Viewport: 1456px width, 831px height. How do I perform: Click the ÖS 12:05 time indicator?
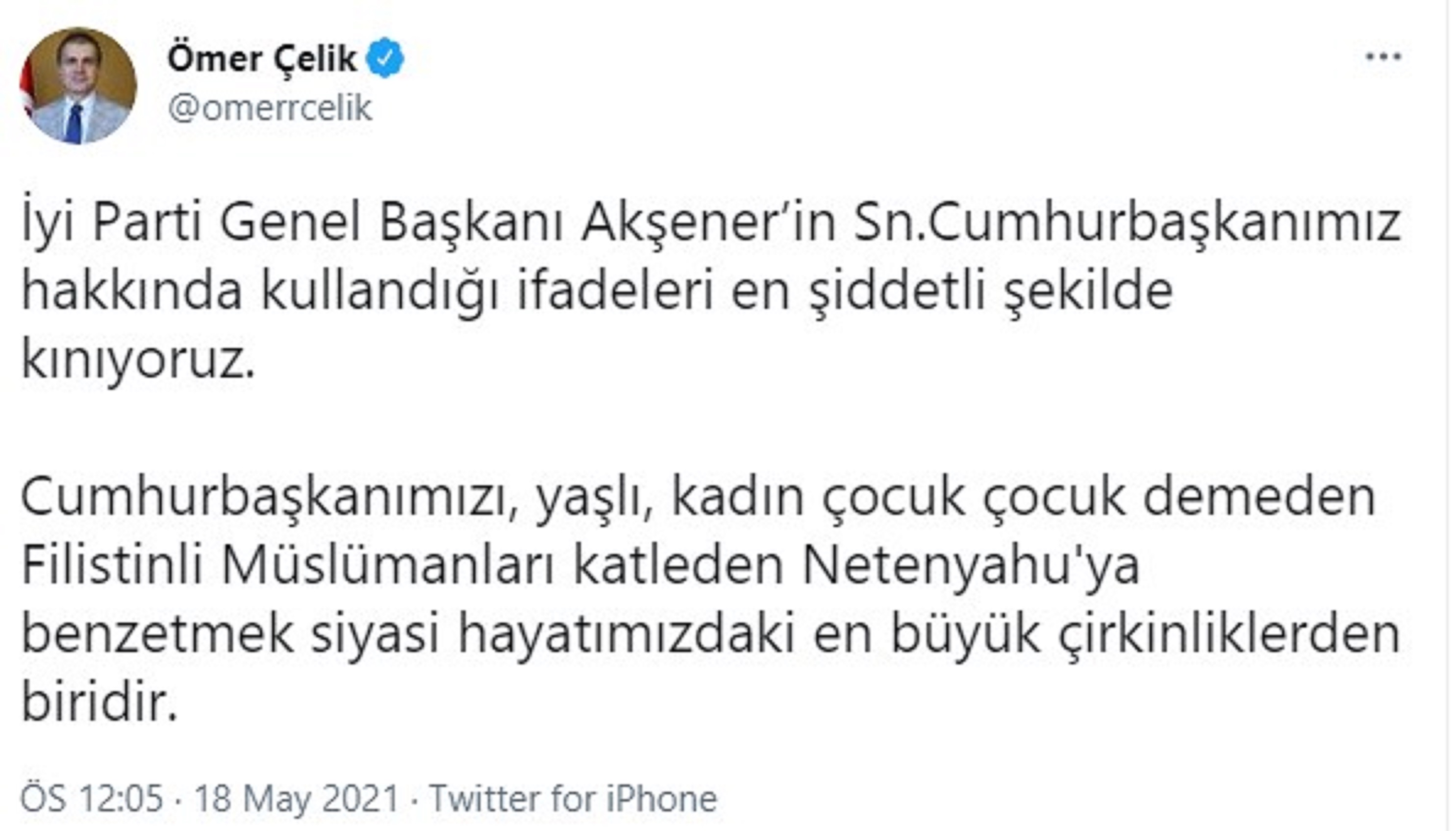tap(91, 797)
